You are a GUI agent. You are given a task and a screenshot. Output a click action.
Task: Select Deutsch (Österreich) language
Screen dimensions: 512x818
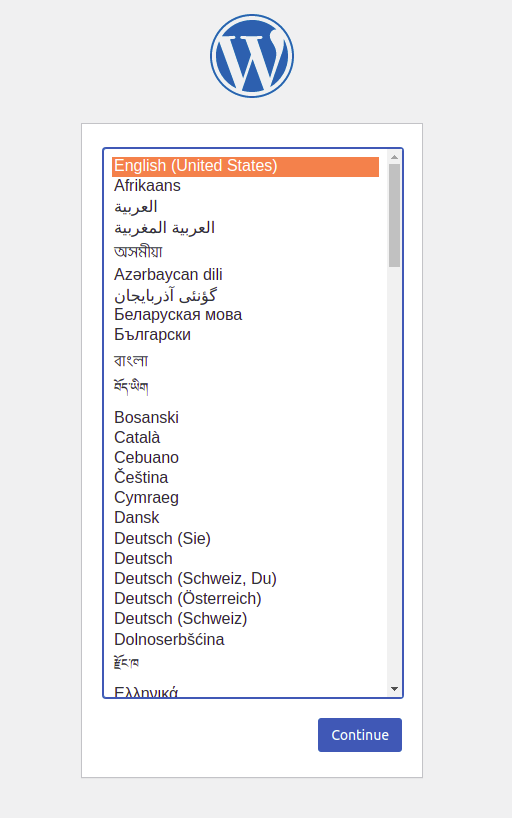(x=245, y=598)
